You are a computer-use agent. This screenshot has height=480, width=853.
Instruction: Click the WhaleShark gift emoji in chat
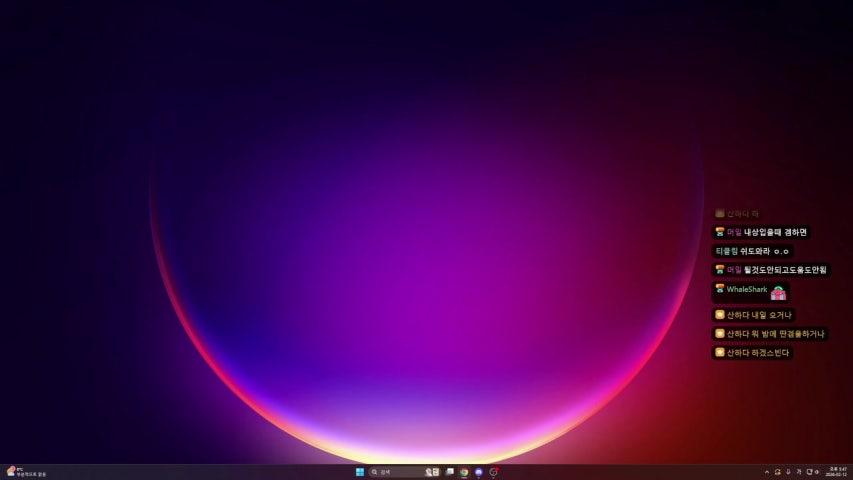778,293
